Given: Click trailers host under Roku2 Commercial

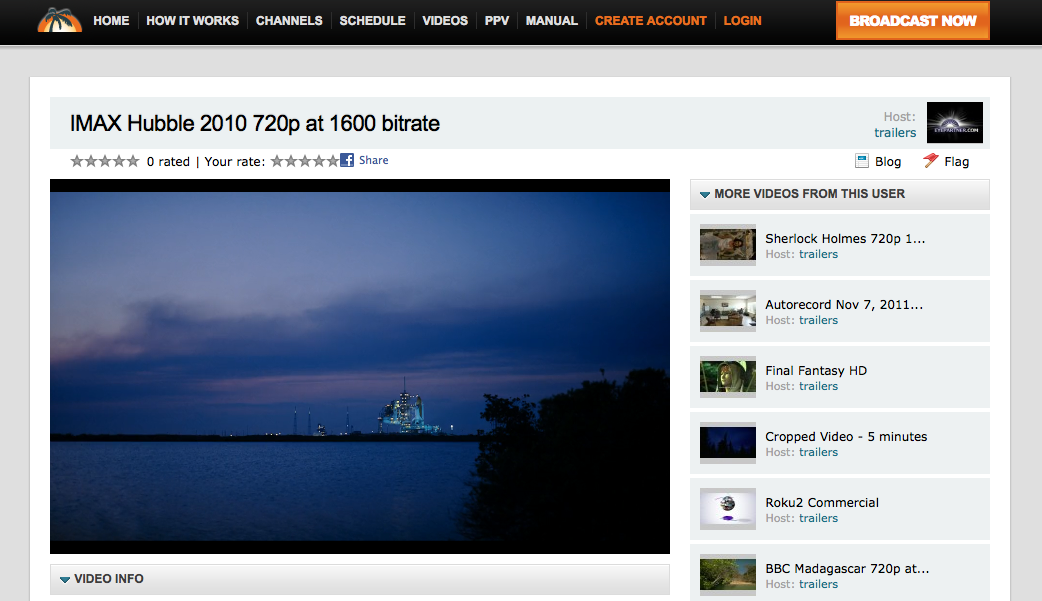Looking at the screenshot, I should click(818, 518).
